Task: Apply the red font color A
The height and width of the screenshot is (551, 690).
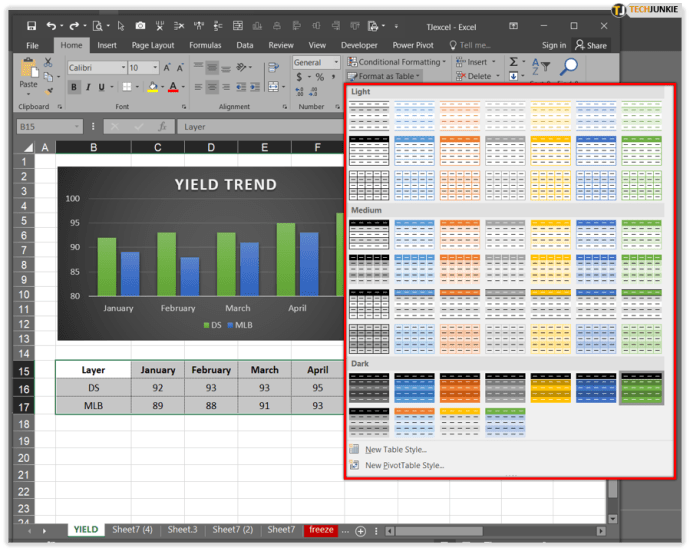Action: pos(173,87)
